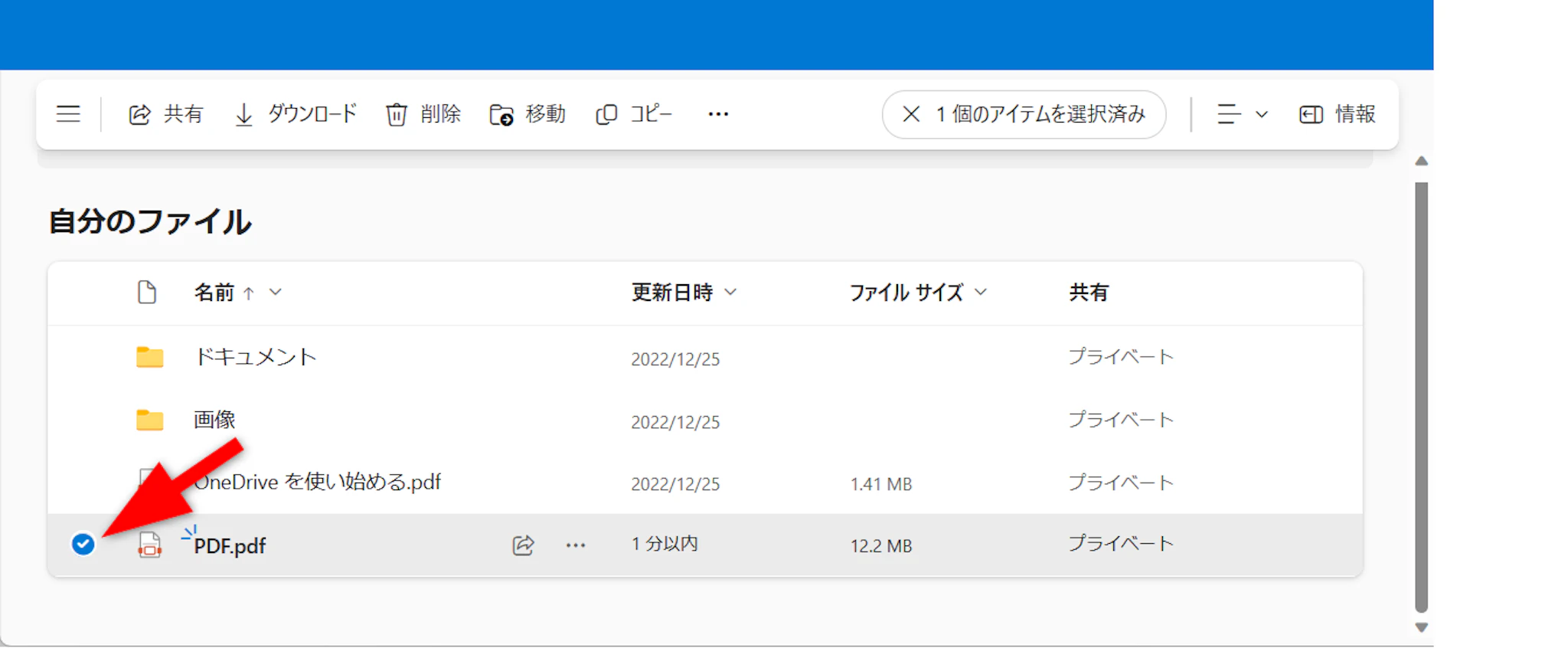Open the 画像 folder
This screenshot has height=648, width=1568.
pyautogui.click(x=214, y=420)
